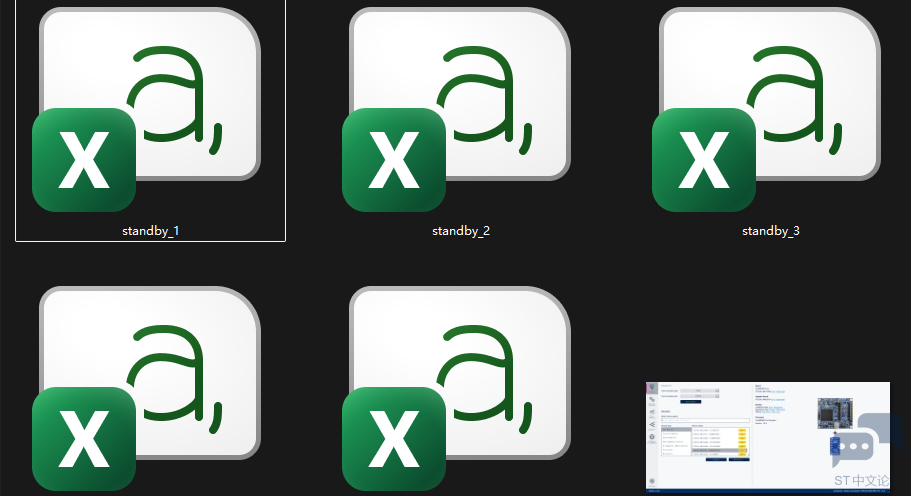The width and height of the screenshot is (911, 496).
Task: Click the standby_1 file name label
Action: [151, 231]
